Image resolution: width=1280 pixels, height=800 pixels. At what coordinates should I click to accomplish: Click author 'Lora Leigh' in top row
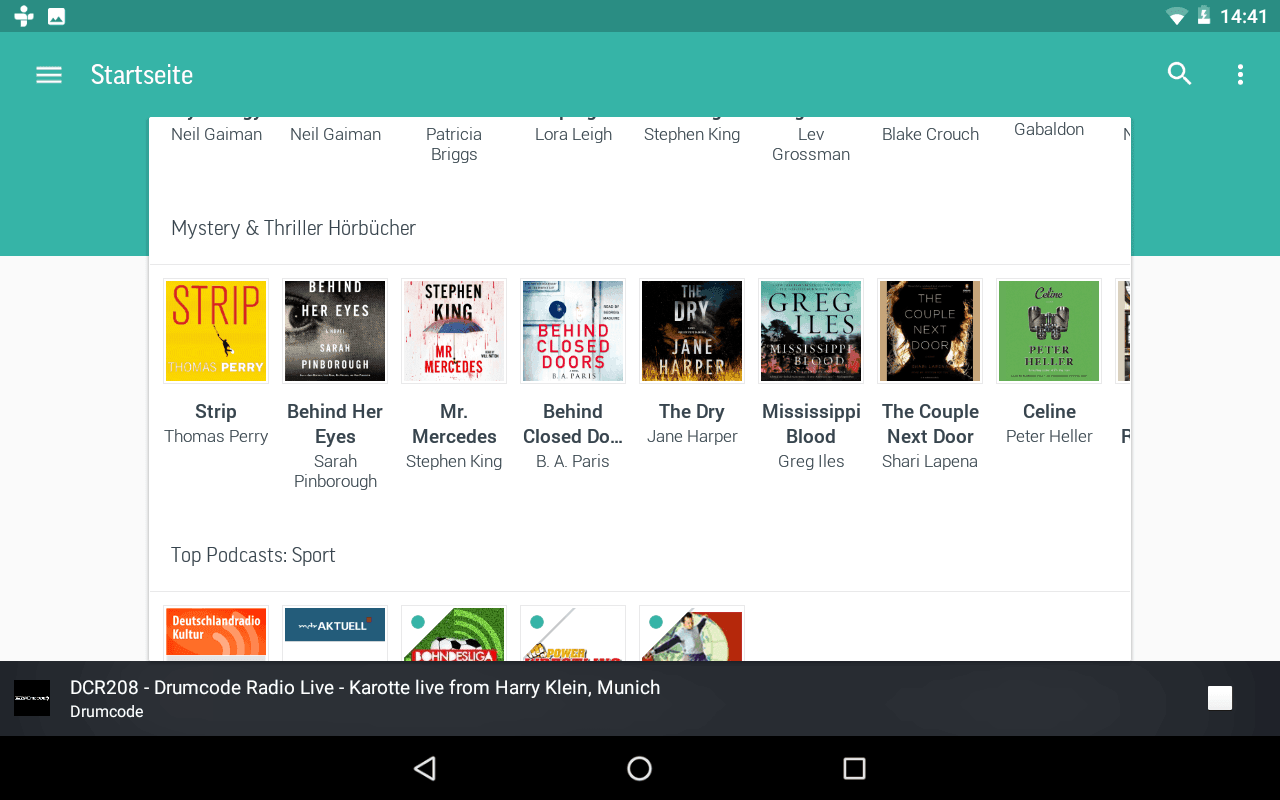click(x=573, y=134)
